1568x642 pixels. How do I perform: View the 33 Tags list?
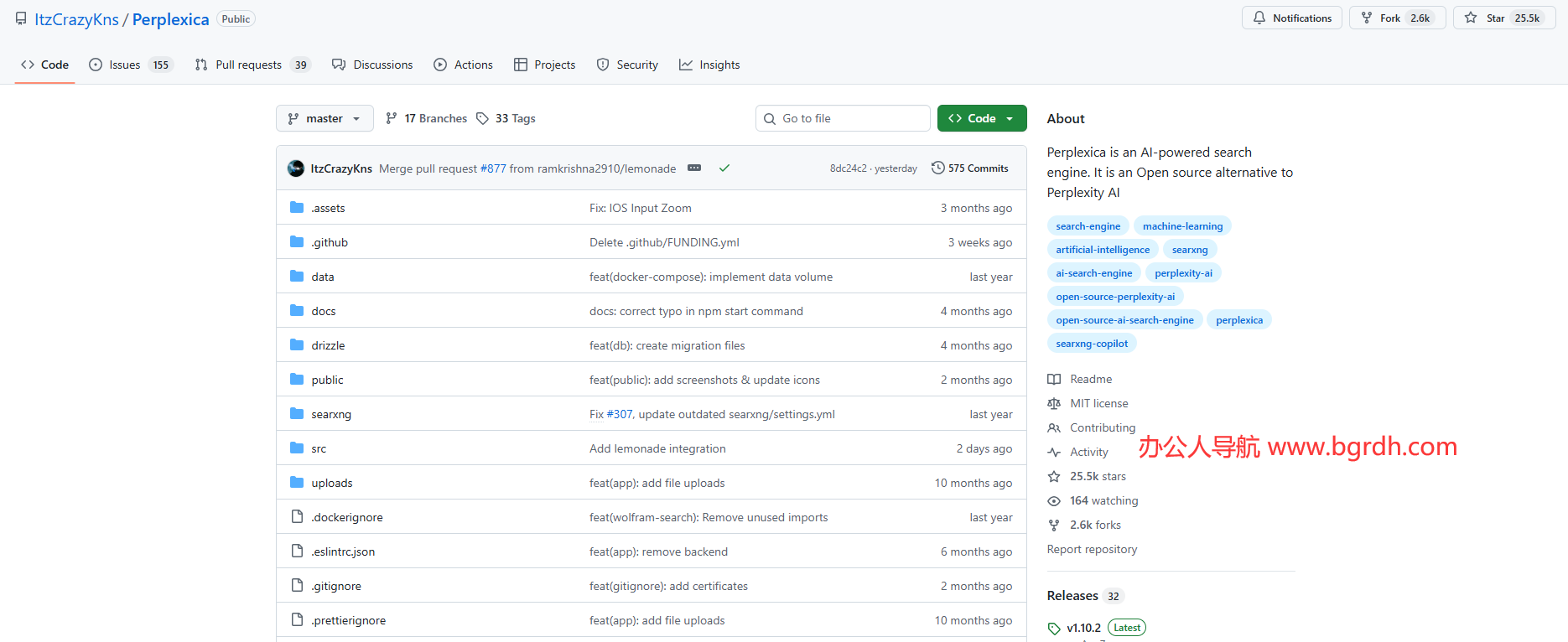point(506,119)
